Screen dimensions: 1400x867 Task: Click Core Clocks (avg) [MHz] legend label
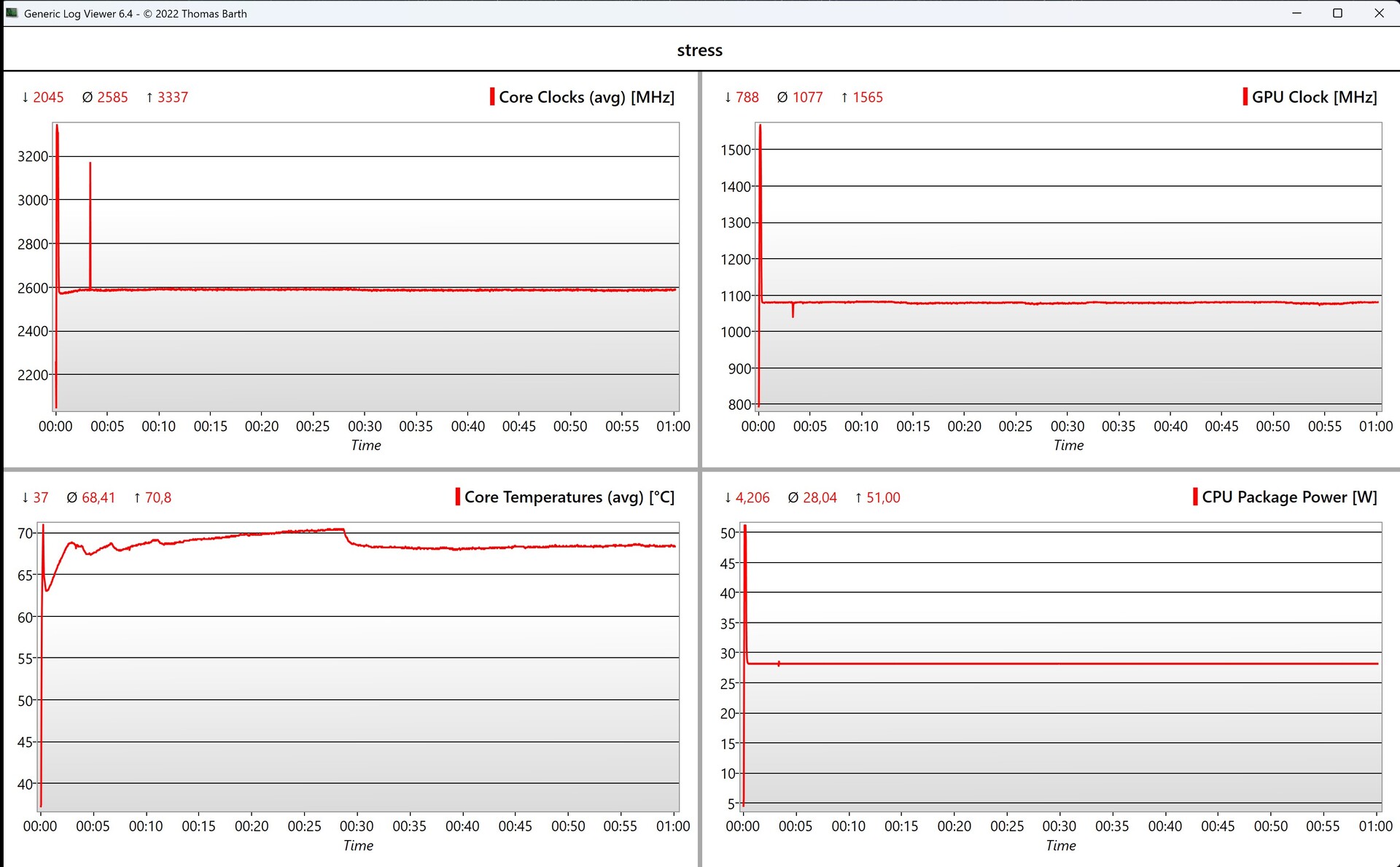(586, 97)
